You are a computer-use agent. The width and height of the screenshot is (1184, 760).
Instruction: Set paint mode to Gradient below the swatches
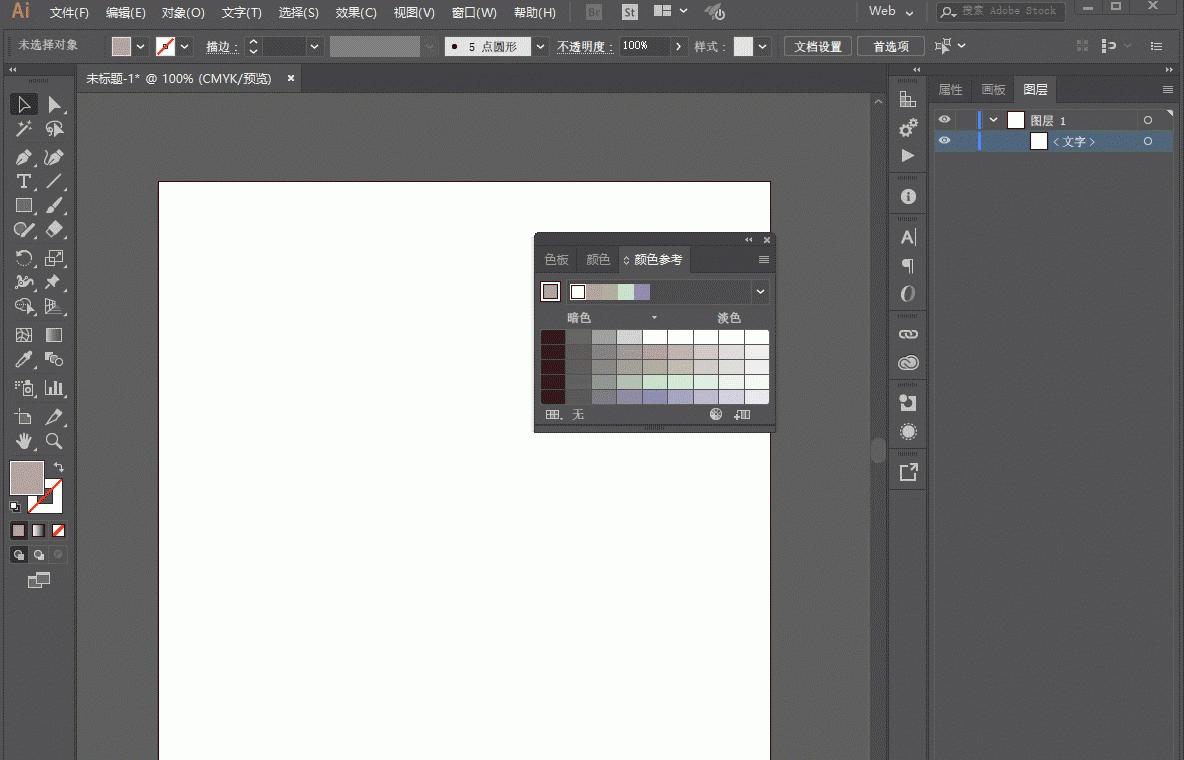point(39,530)
